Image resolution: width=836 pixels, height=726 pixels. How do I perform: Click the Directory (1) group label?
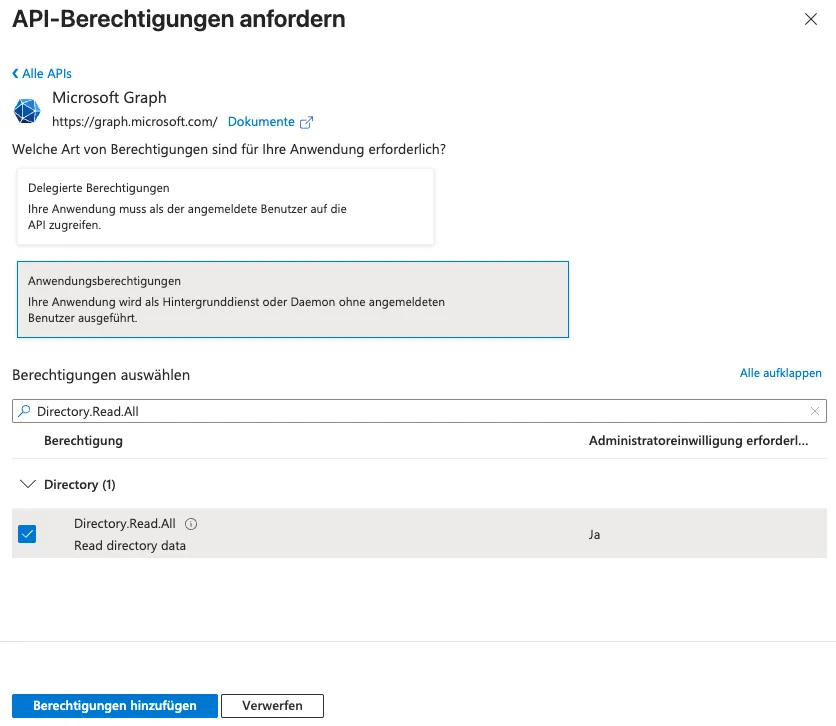79,485
